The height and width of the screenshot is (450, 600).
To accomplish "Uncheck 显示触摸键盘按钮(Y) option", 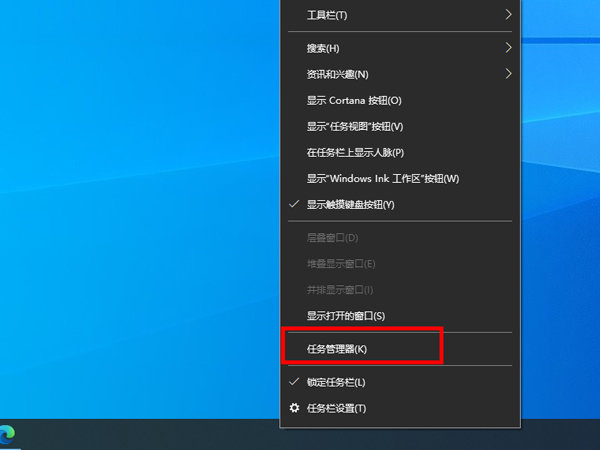I will point(350,204).
